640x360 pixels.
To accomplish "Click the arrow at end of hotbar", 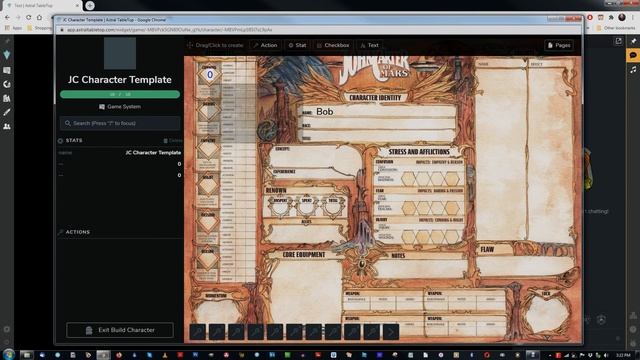I will 391,332.
